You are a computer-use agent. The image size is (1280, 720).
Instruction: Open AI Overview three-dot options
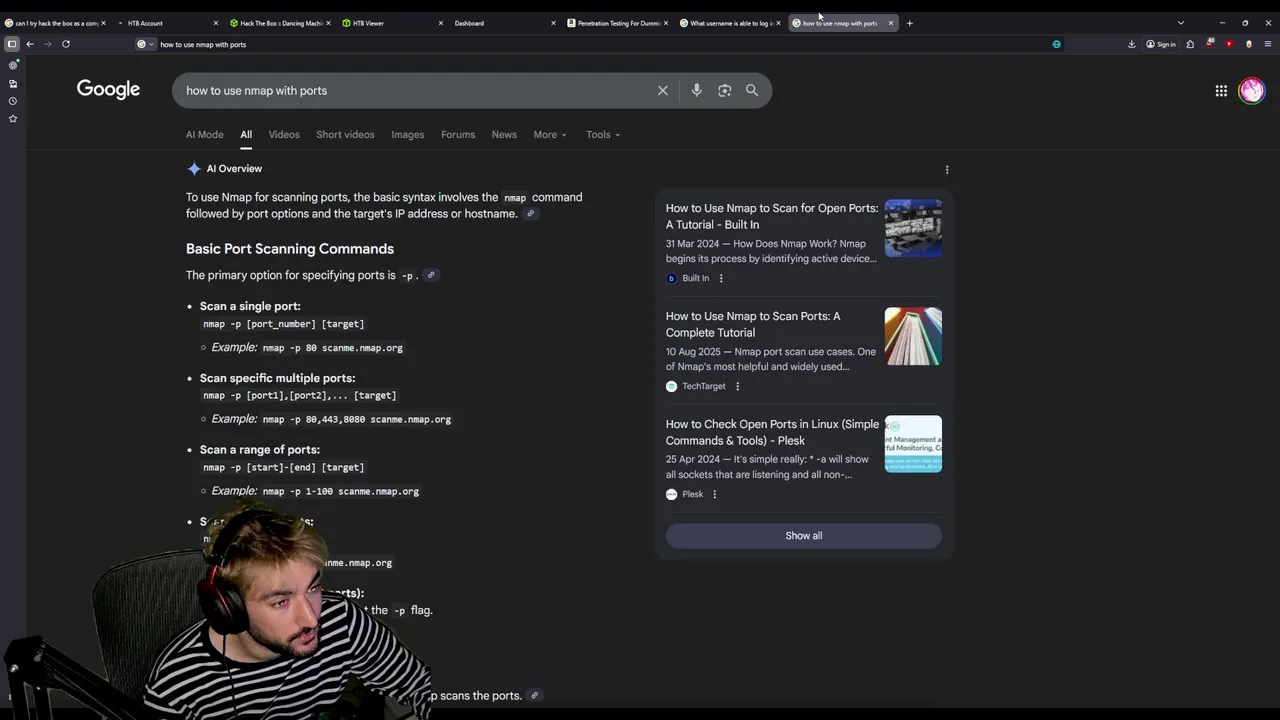point(947,169)
